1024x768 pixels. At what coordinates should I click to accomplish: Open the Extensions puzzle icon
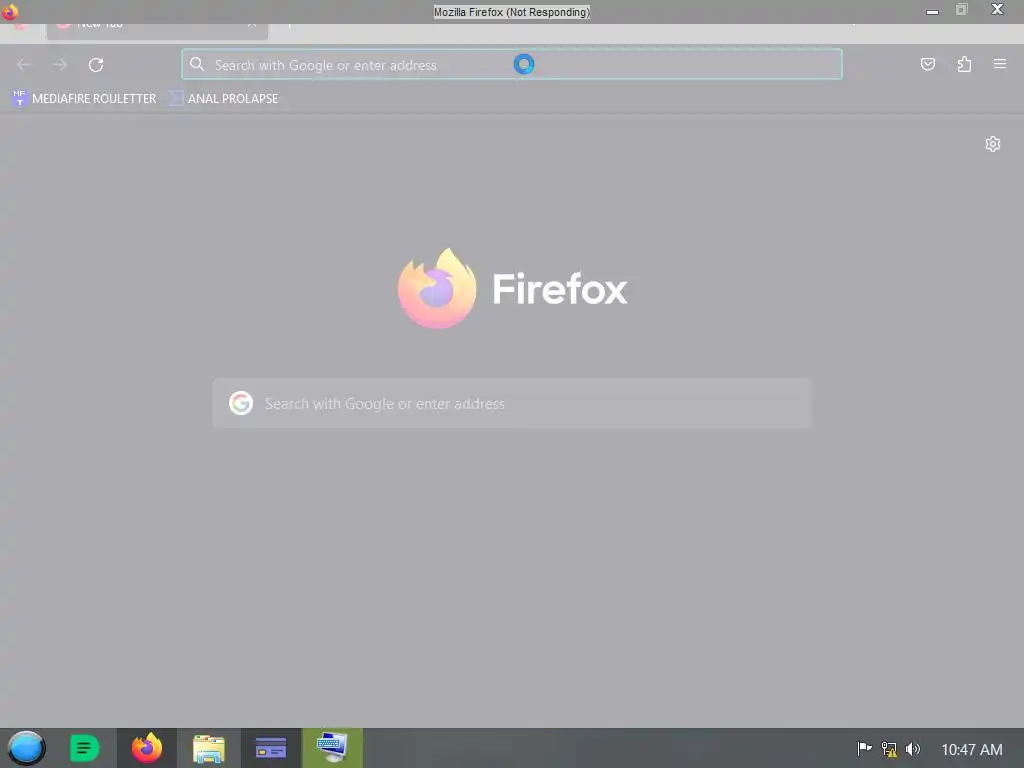tap(964, 64)
